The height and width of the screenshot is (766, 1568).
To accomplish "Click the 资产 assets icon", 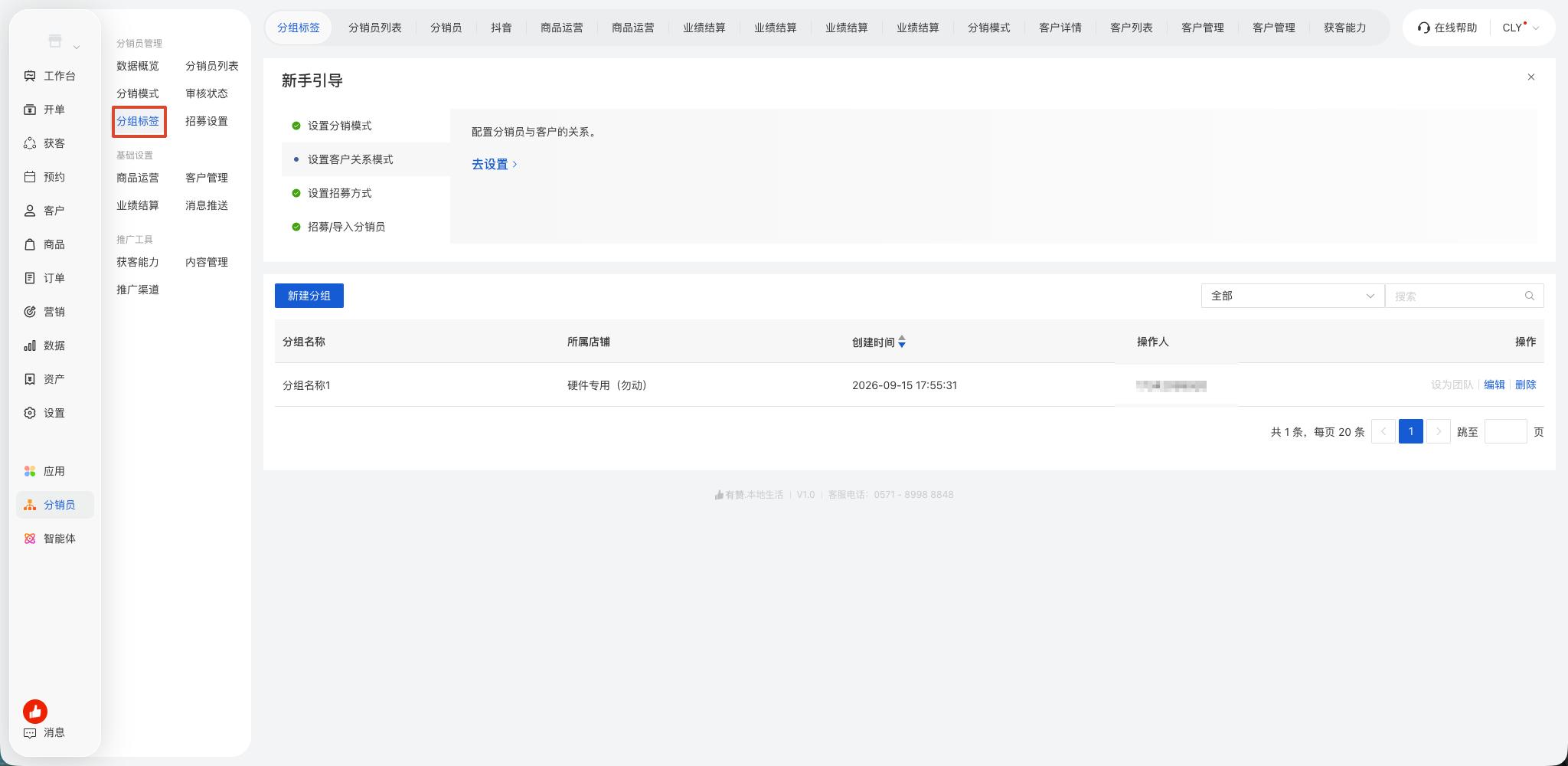I will [x=30, y=379].
